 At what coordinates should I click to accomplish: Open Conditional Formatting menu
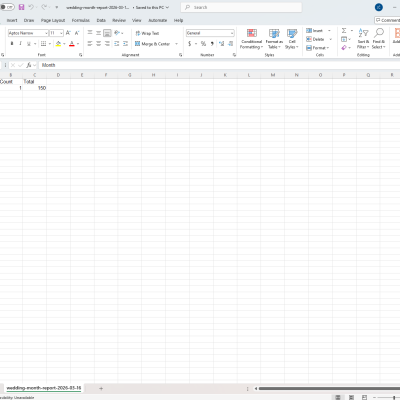click(252, 39)
